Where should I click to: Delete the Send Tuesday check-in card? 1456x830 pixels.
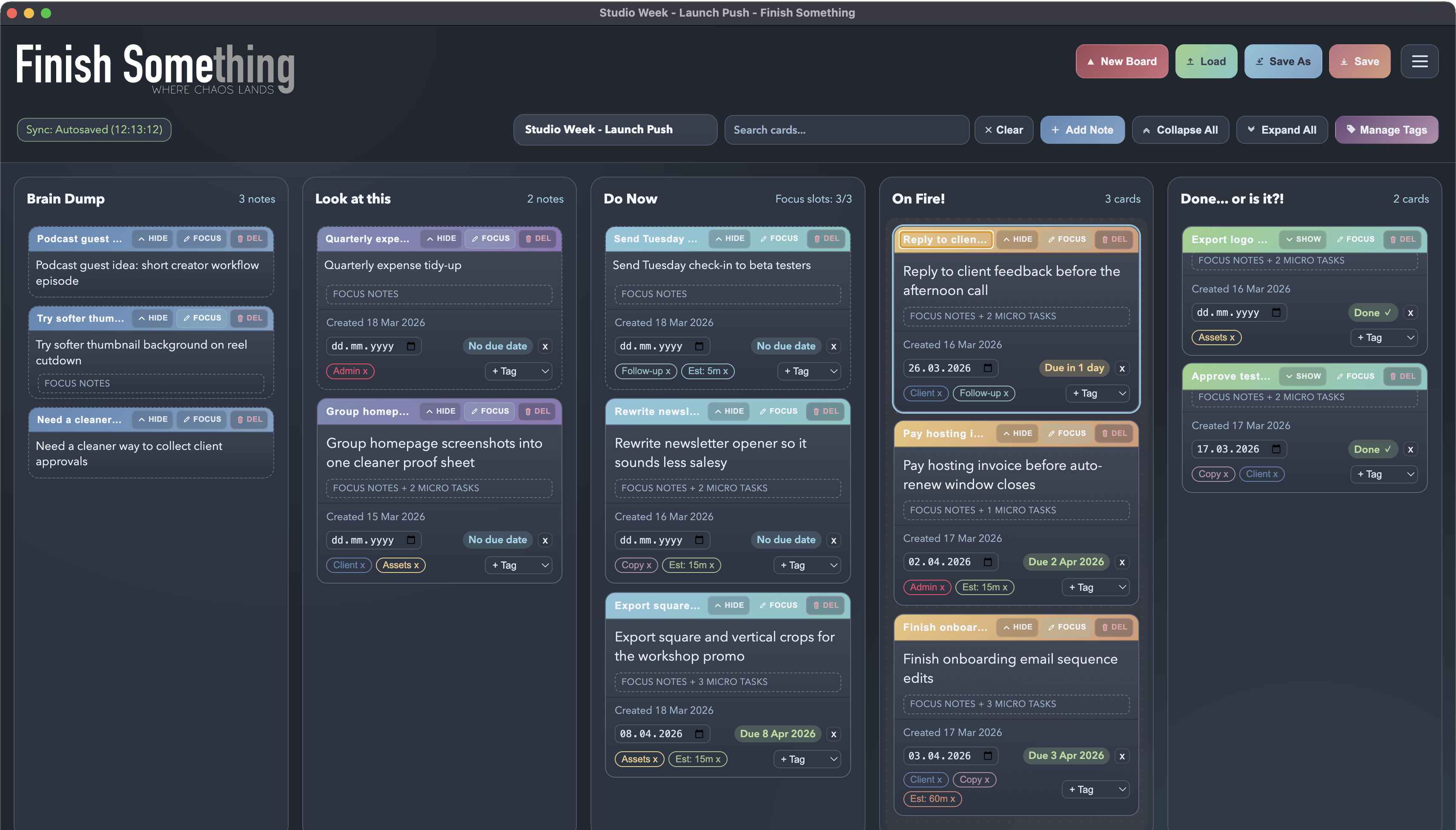click(x=827, y=238)
